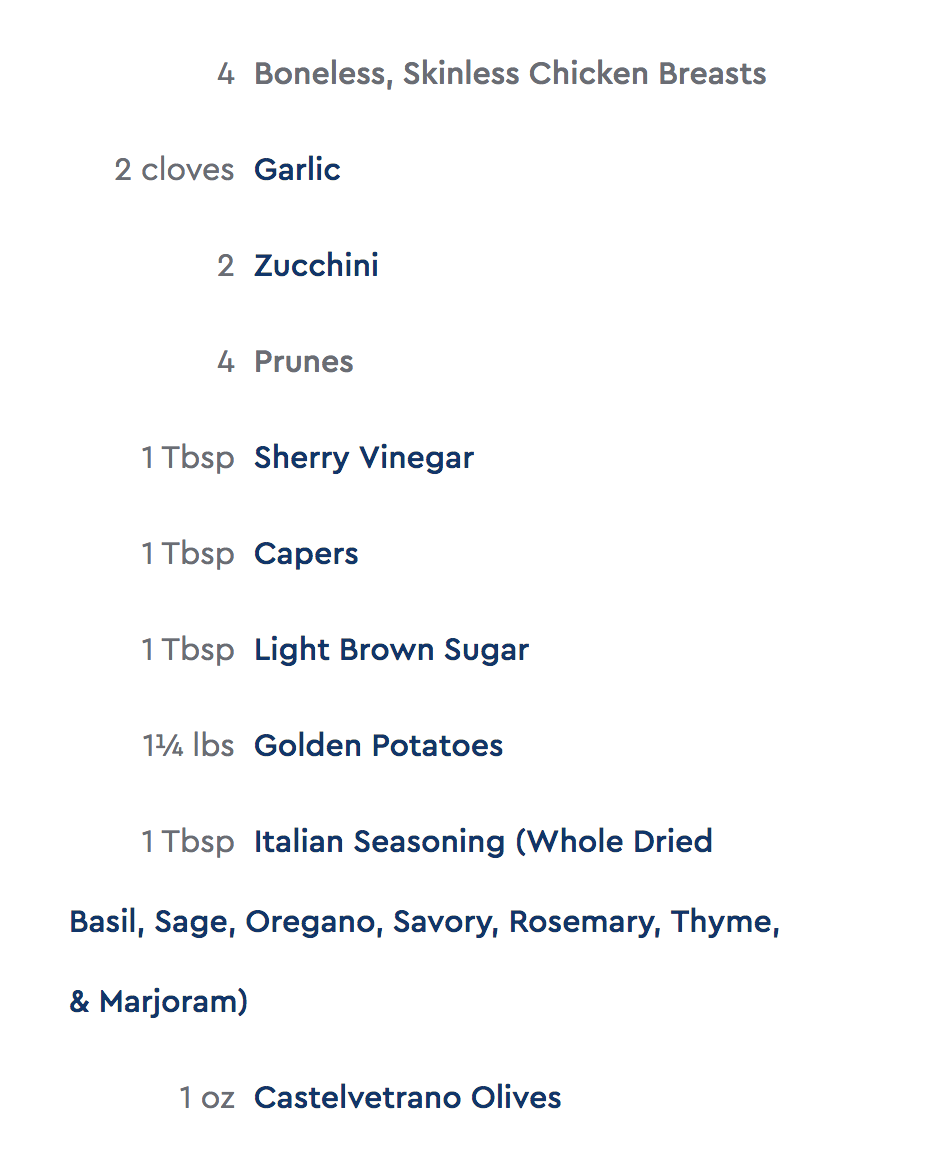Open the Golden Potatoes link
This screenshot has width=942, height=1174.
[x=378, y=746]
